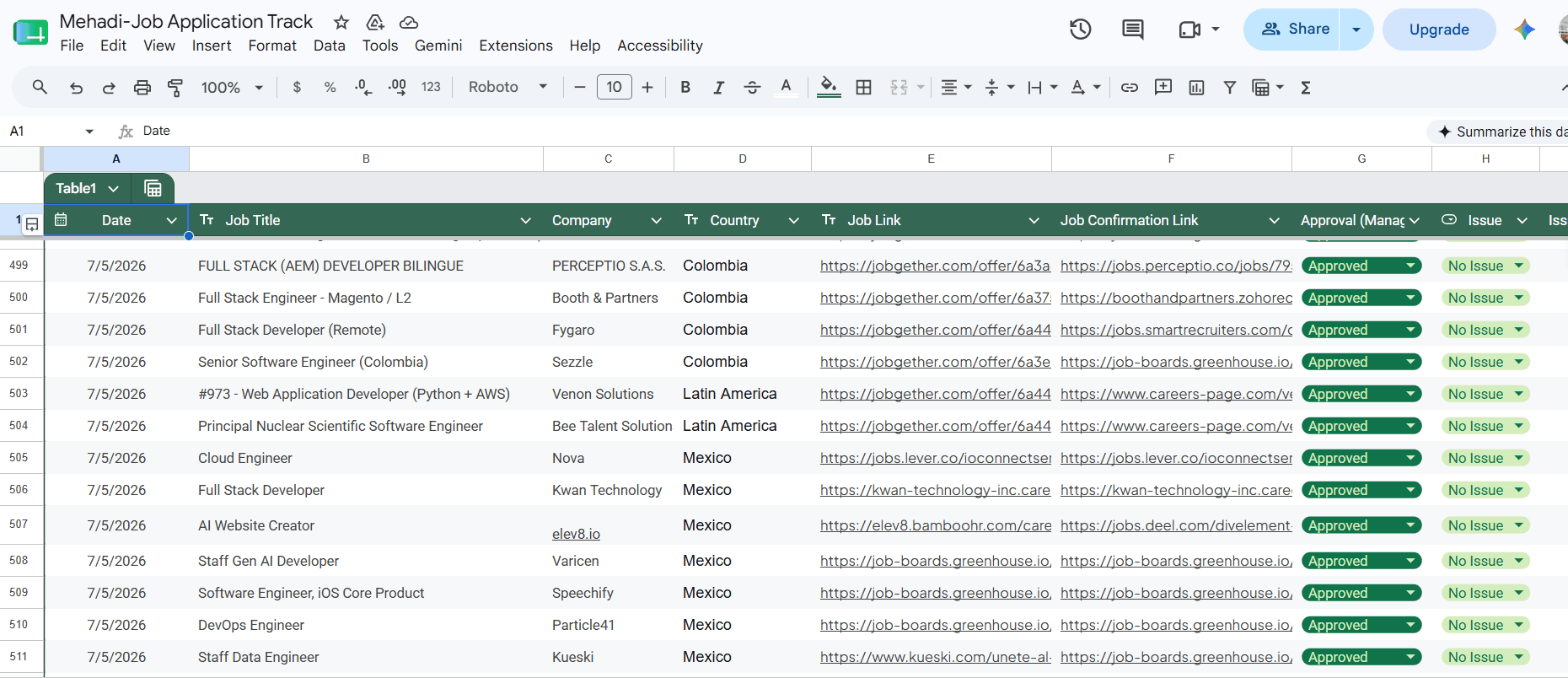Star the Mehadi-Job Application Track document

click(x=341, y=22)
